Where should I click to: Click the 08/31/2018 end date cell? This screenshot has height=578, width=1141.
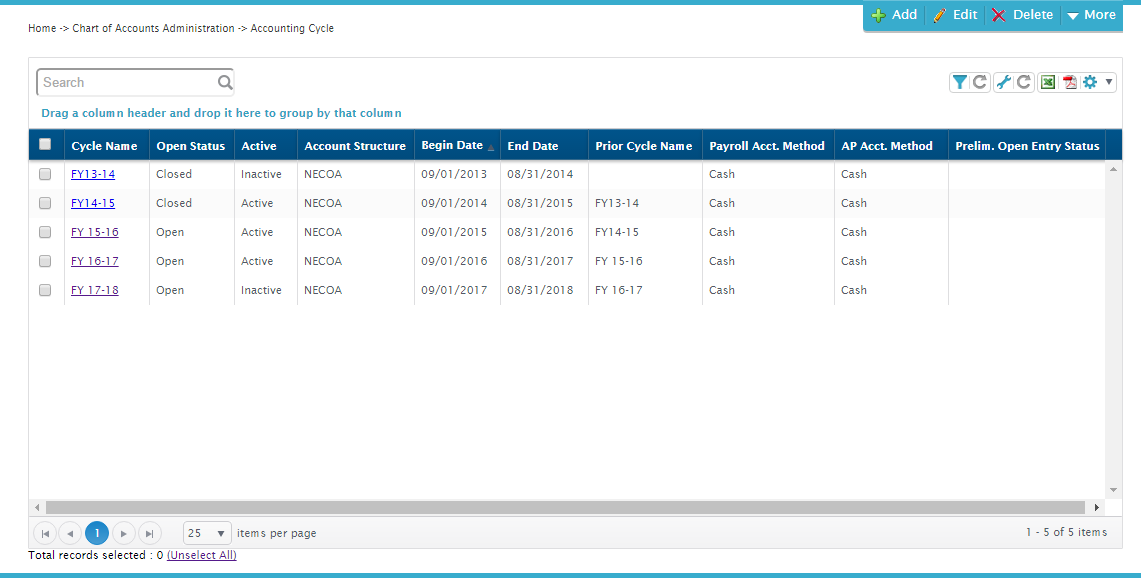pos(541,290)
